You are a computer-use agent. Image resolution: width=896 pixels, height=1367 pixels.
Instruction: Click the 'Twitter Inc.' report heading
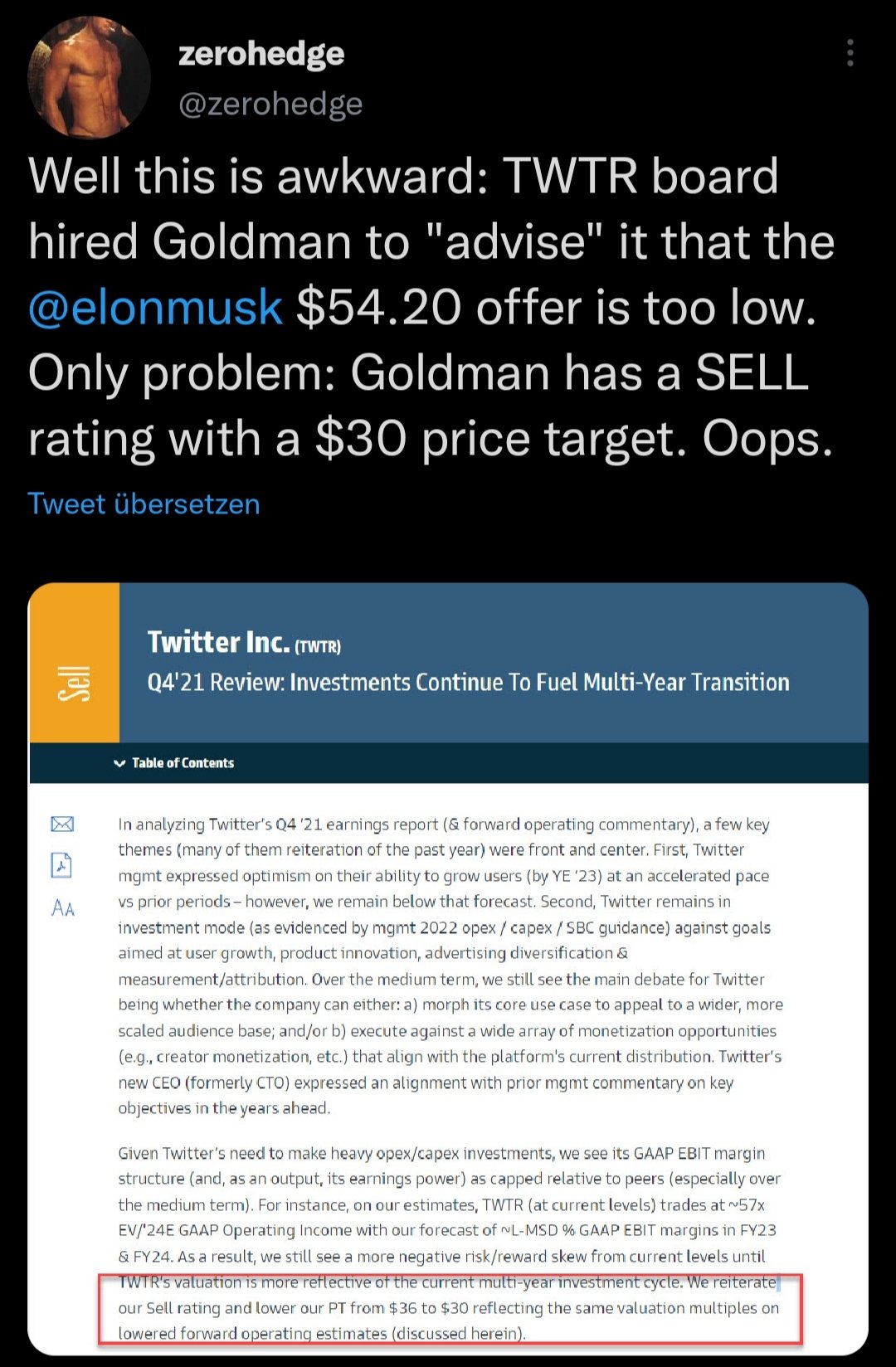coord(218,642)
